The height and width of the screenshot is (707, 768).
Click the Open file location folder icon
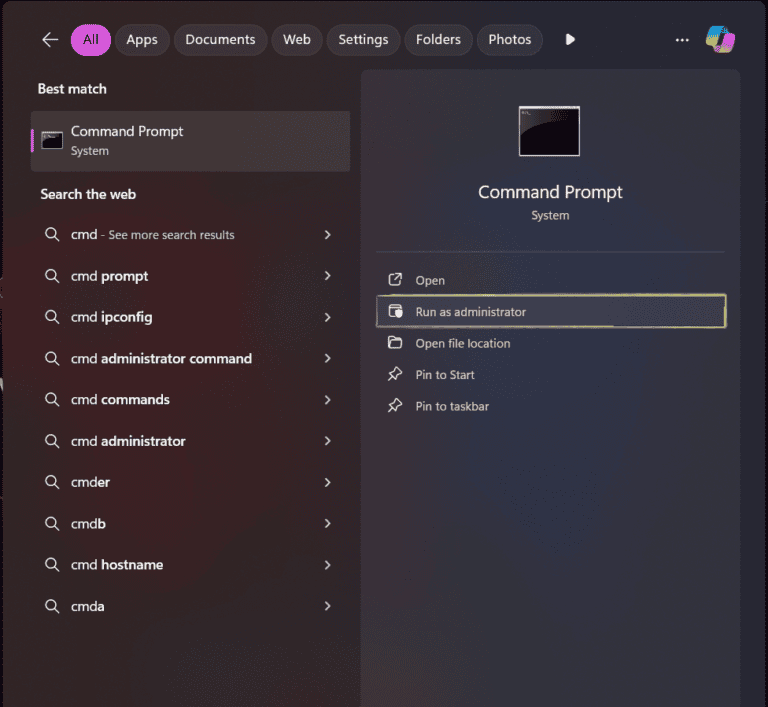click(x=395, y=342)
